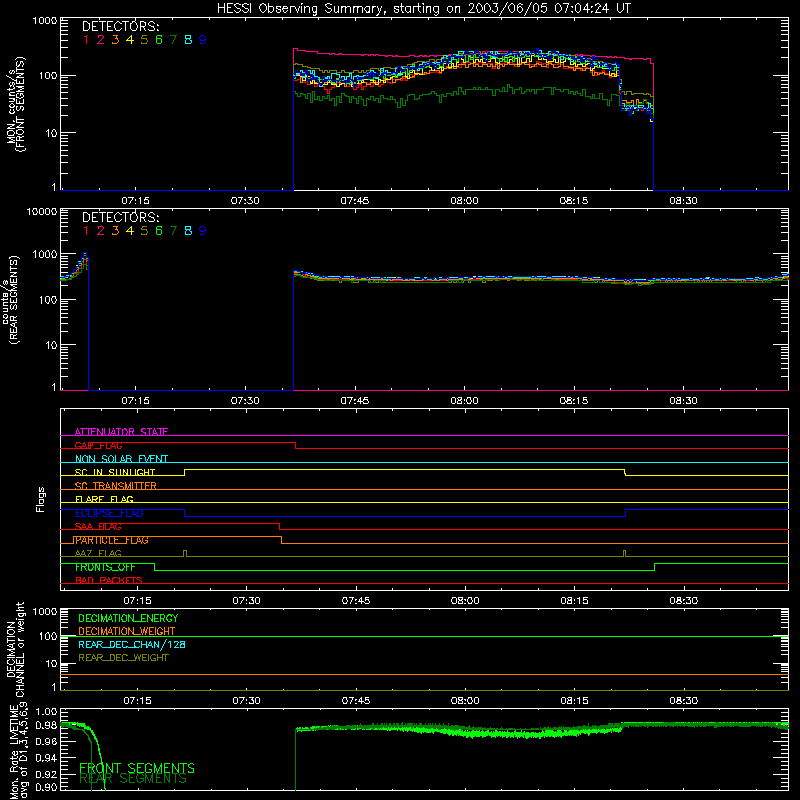Image resolution: width=800 pixels, height=800 pixels.
Task: Click the Flags axis title
Action: coord(41,499)
